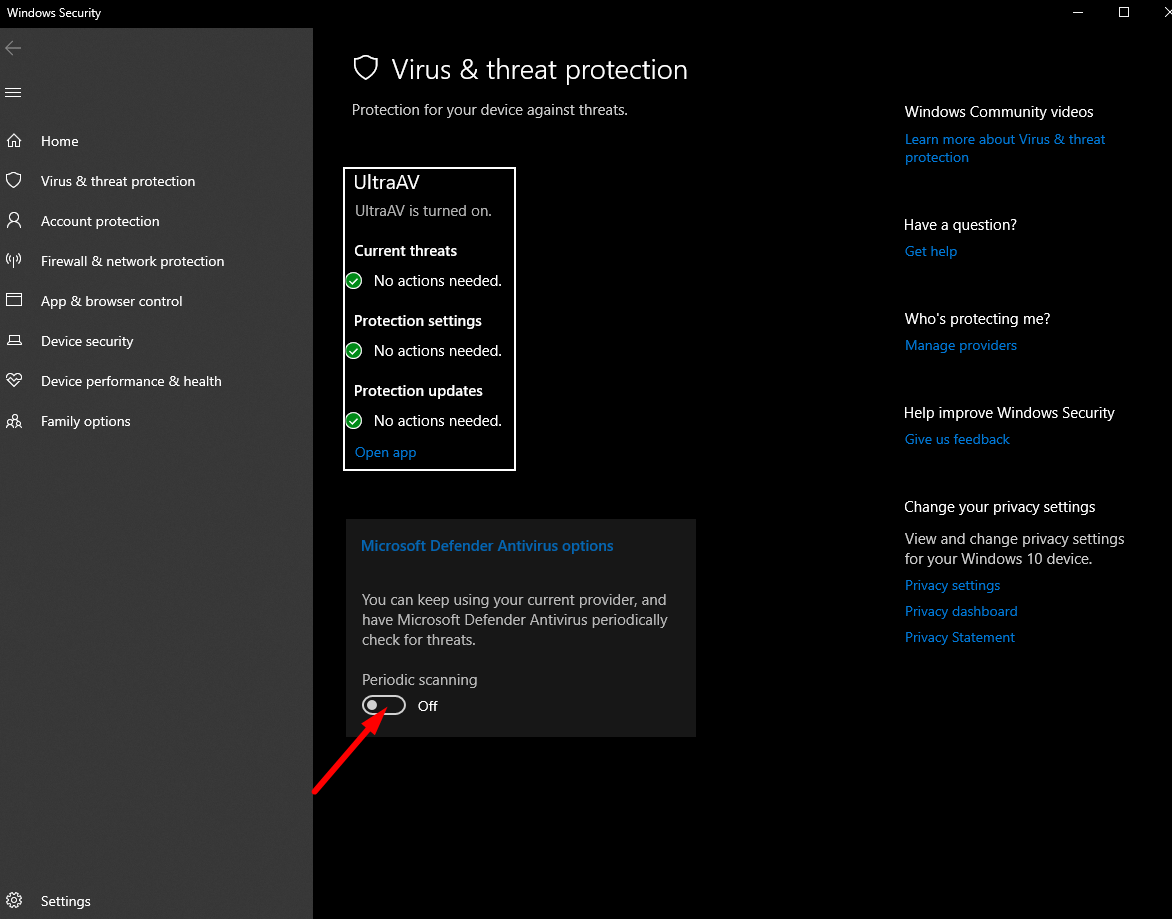
Task: Expand Microsoft Defender Antivirus options
Action: point(487,545)
